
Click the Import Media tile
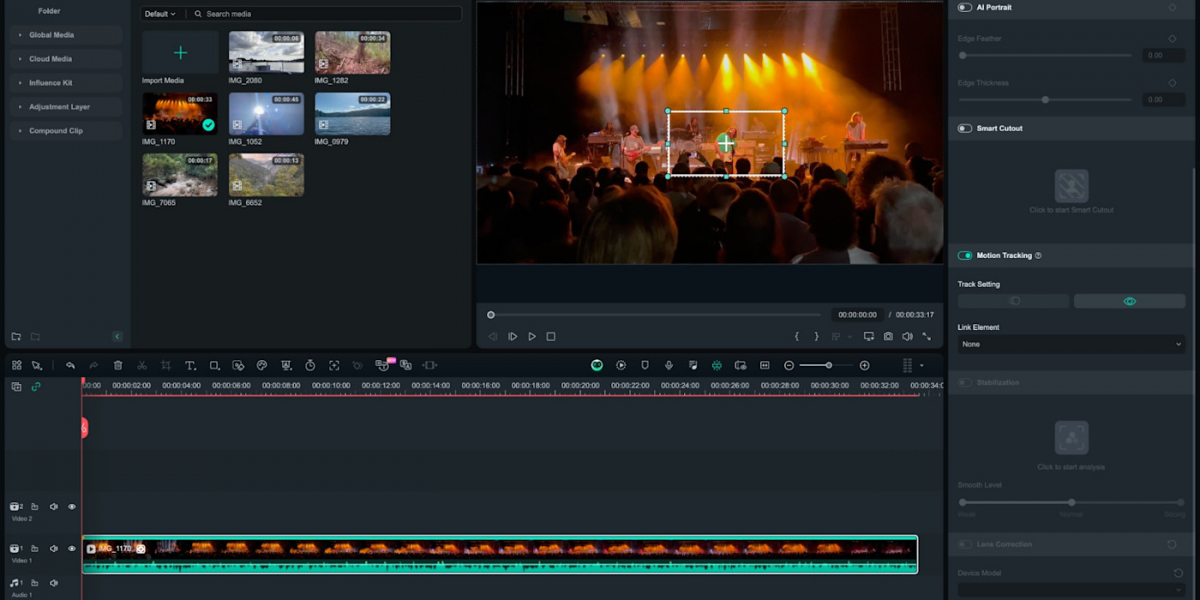coord(180,53)
